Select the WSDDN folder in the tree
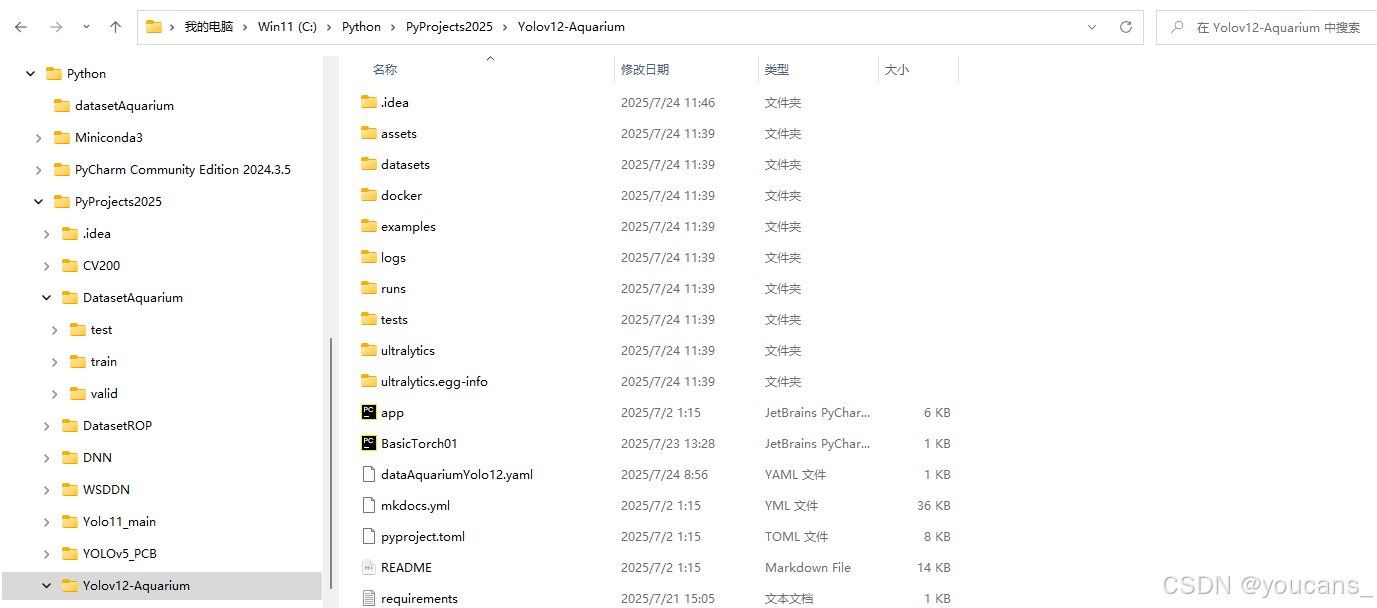The image size is (1377, 608). tap(106, 490)
